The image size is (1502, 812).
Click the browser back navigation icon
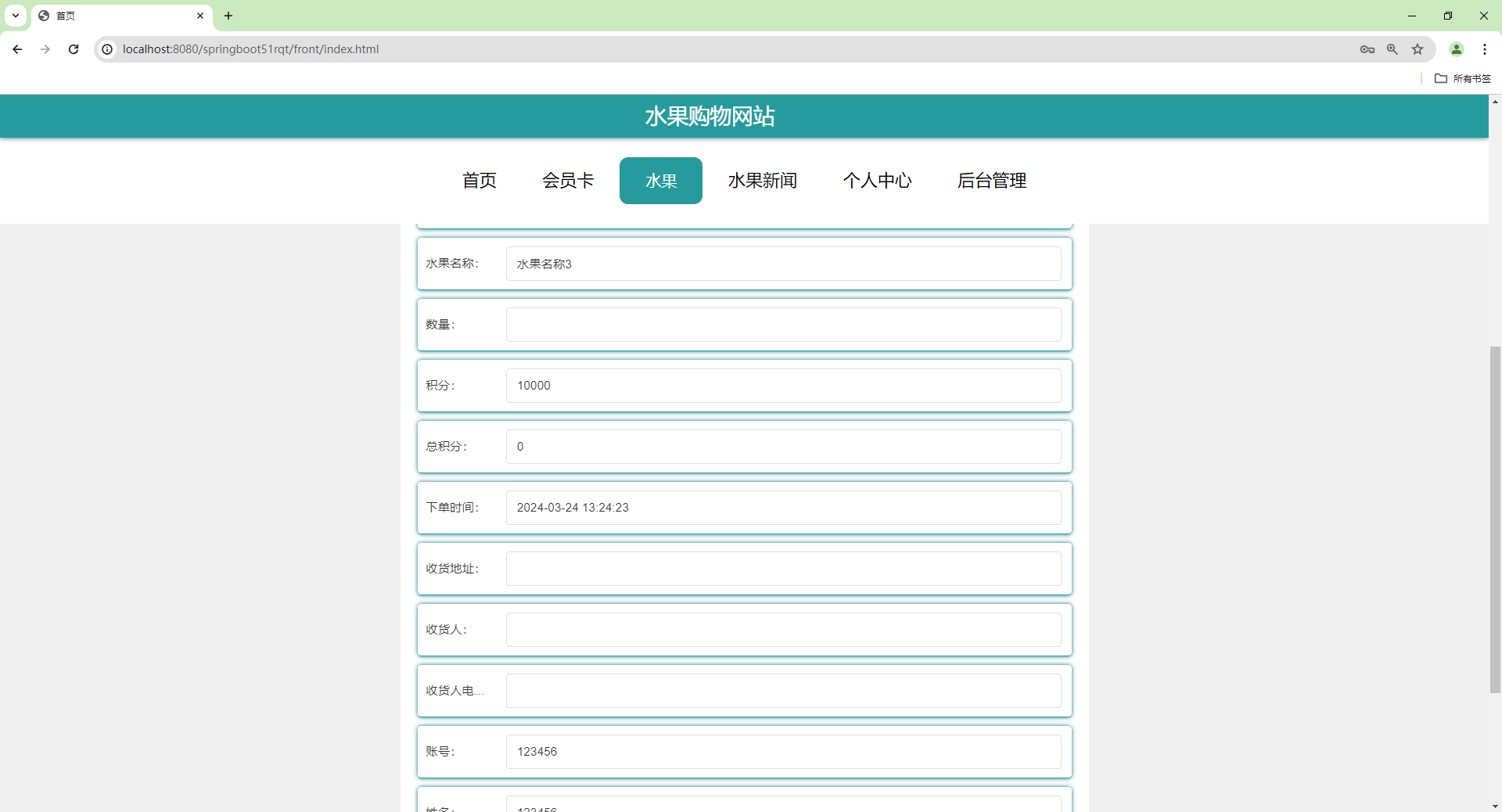(16, 49)
